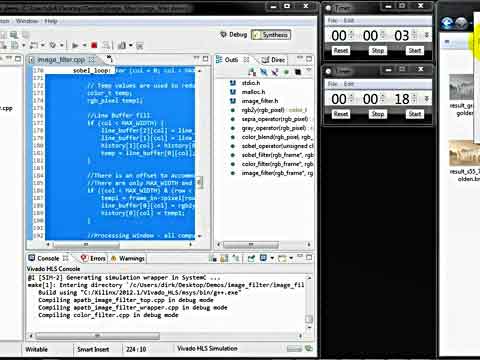The image size is (480, 360).
Task: Click the pin console icon
Action: coord(251,258)
